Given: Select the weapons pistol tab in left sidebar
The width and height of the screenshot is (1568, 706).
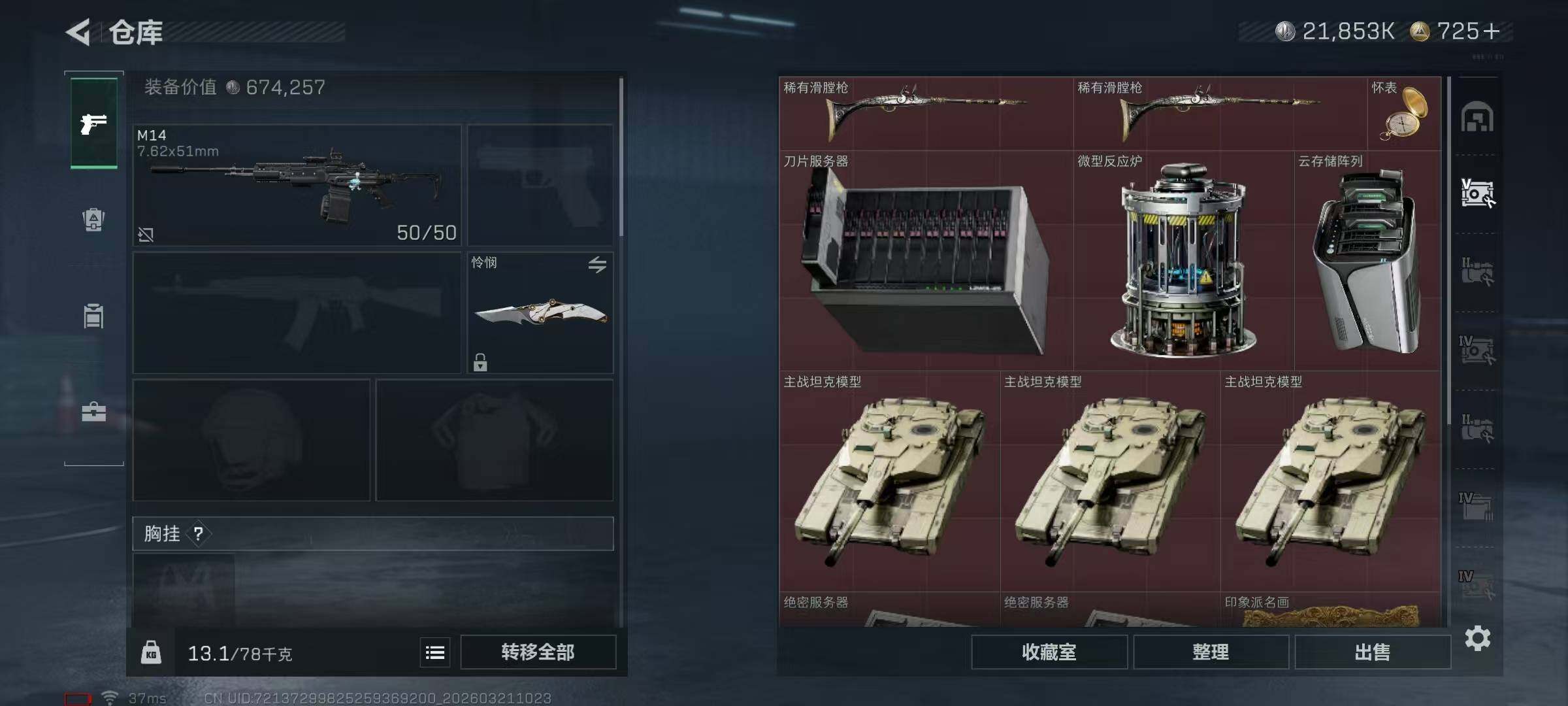Looking at the screenshot, I should [94, 123].
